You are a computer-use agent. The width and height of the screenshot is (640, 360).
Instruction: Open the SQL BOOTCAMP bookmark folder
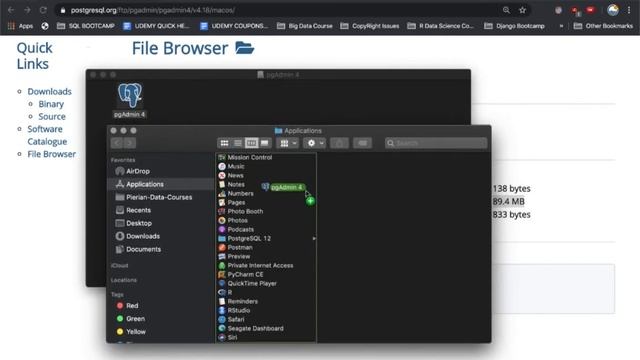coord(86,26)
